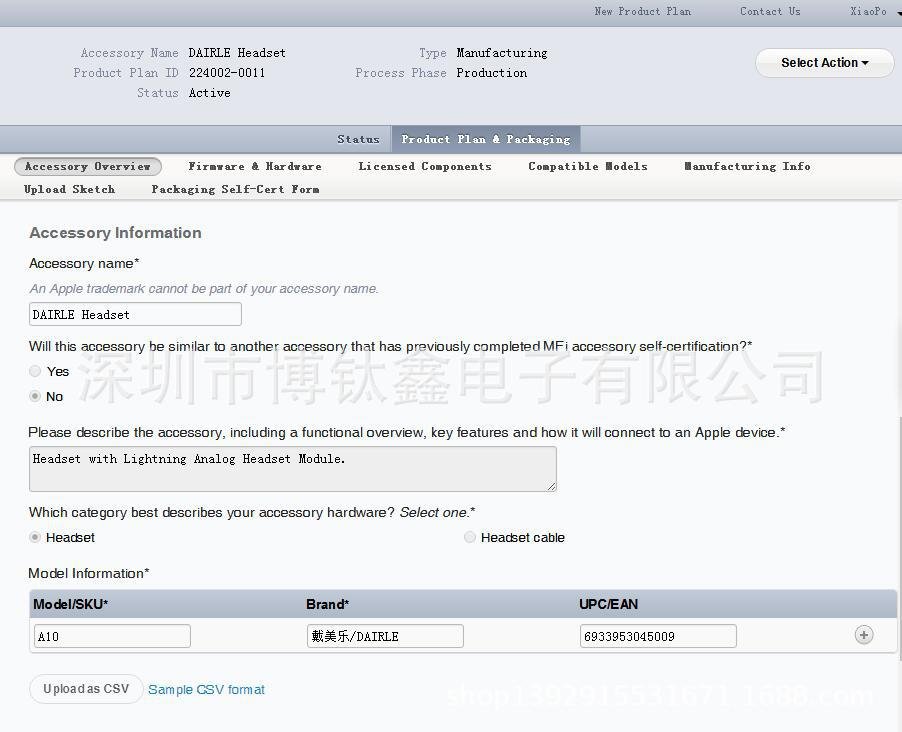Open the Select Action dropdown
The width and height of the screenshot is (902, 732).
tap(824, 63)
